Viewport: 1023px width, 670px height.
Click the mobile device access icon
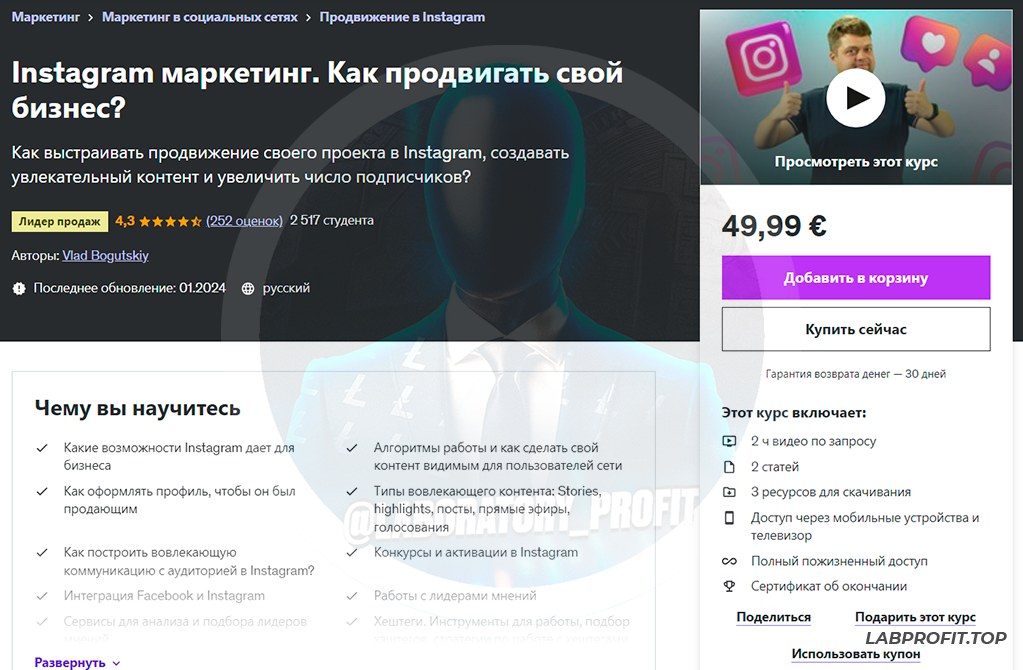pos(729,518)
